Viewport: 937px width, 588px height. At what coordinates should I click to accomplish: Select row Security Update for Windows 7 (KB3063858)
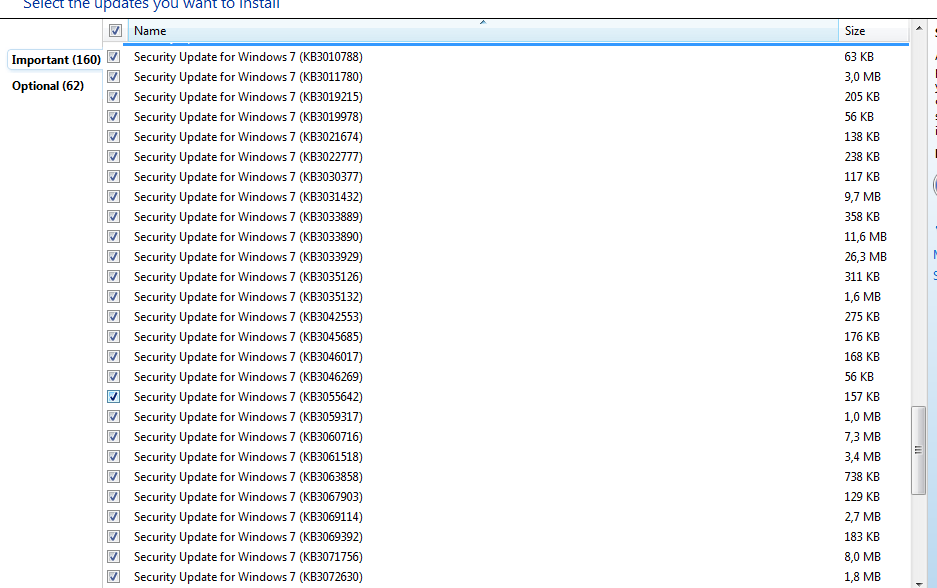pyautogui.click(x=506, y=477)
